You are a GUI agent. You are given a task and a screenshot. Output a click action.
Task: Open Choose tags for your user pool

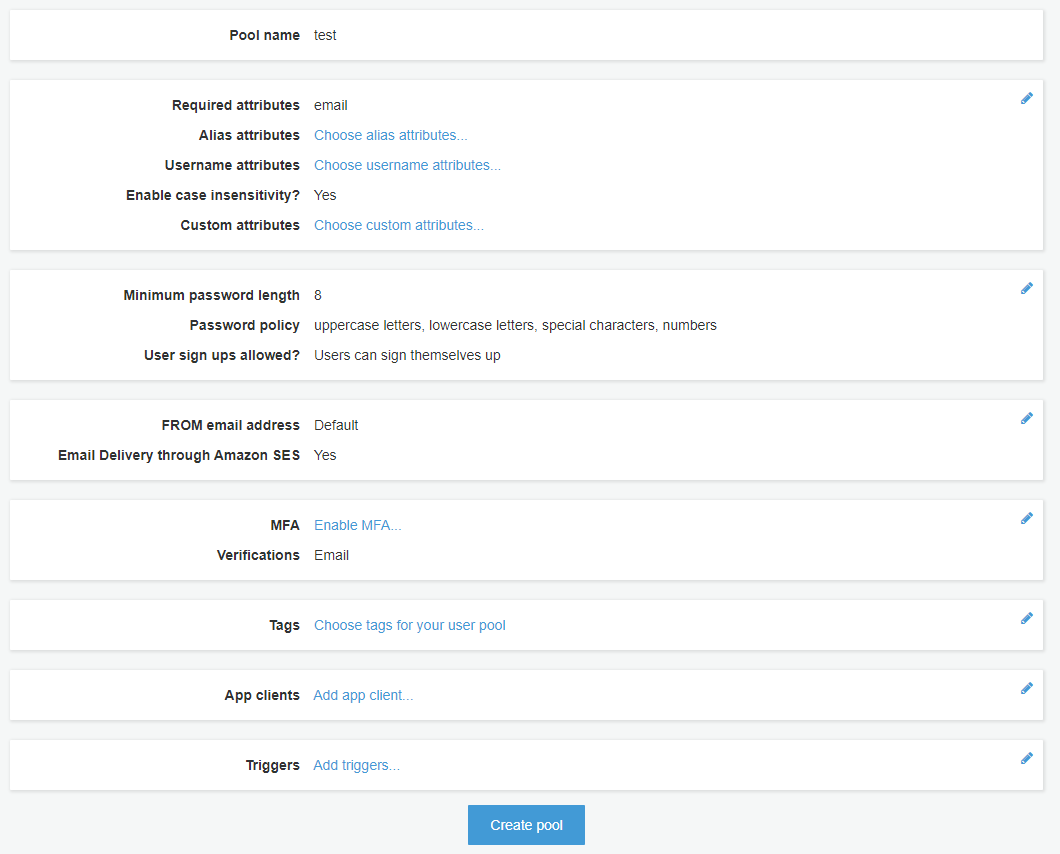pyautogui.click(x=410, y=625)
